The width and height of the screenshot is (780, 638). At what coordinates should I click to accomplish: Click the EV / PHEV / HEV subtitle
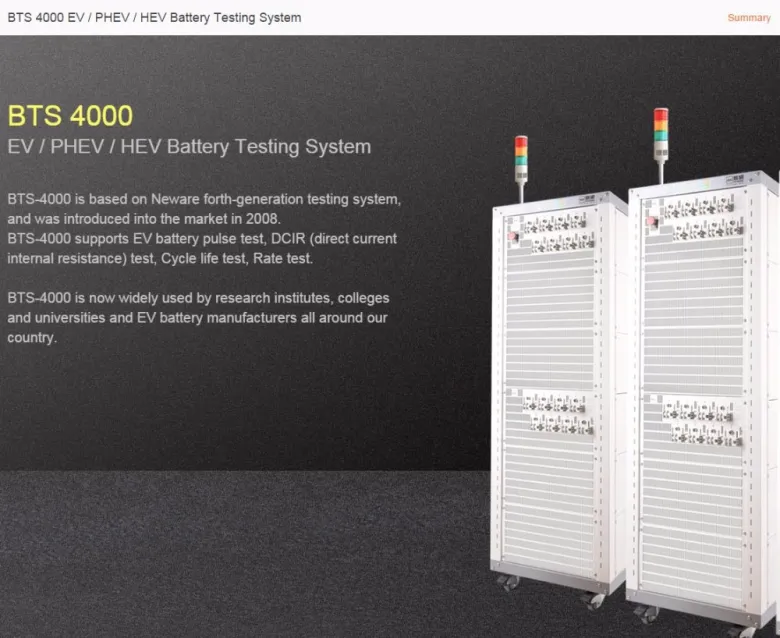pos(189,147)
